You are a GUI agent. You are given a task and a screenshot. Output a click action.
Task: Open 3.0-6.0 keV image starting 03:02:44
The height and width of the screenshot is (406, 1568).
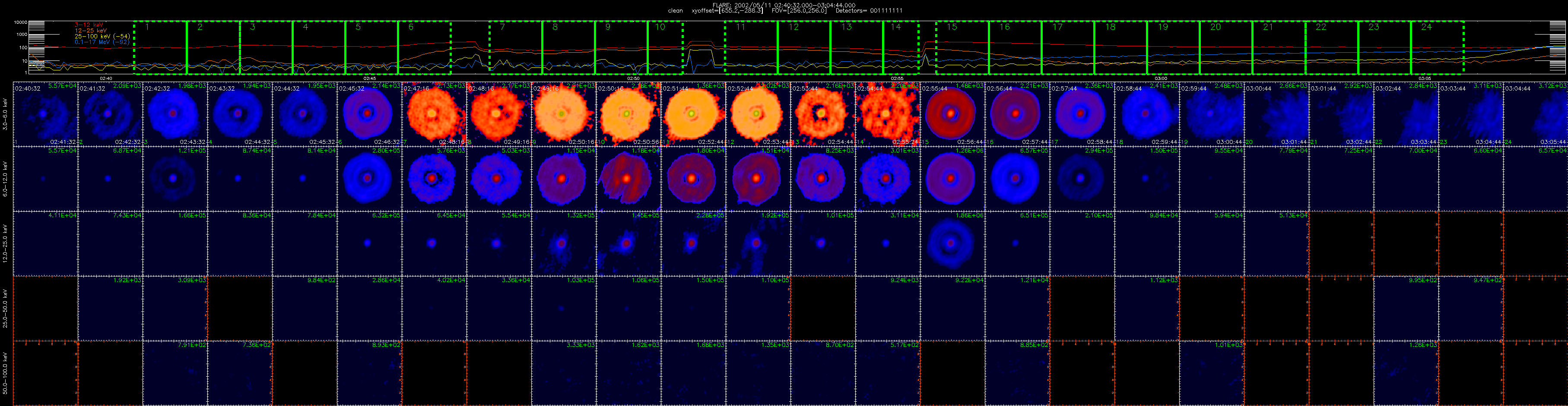point(1406,114)
